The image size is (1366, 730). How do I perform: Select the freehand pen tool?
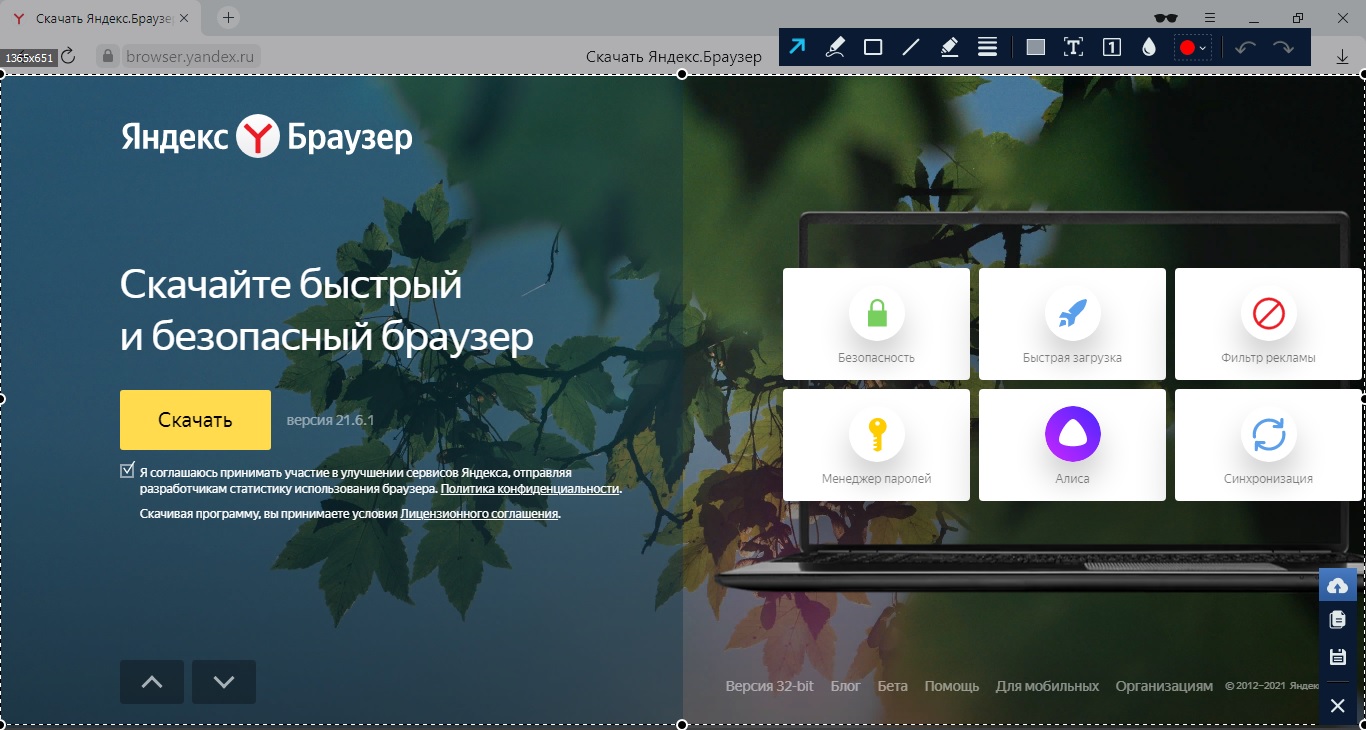click(835, 47)
